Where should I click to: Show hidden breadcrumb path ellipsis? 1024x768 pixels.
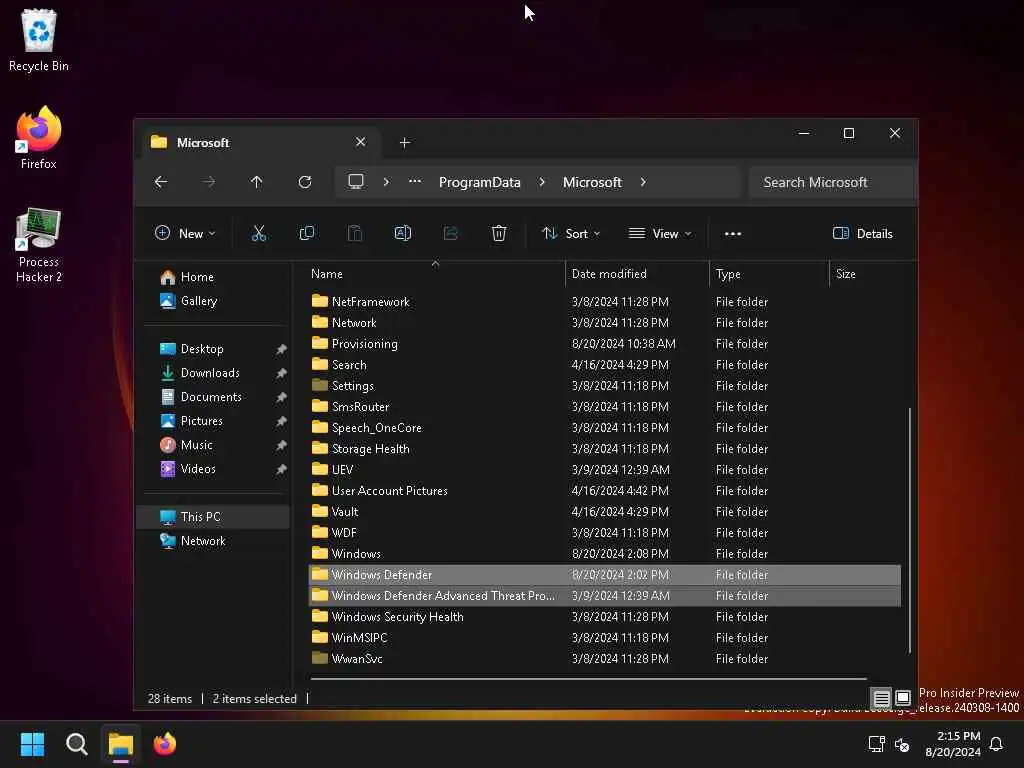pos(415,182)
